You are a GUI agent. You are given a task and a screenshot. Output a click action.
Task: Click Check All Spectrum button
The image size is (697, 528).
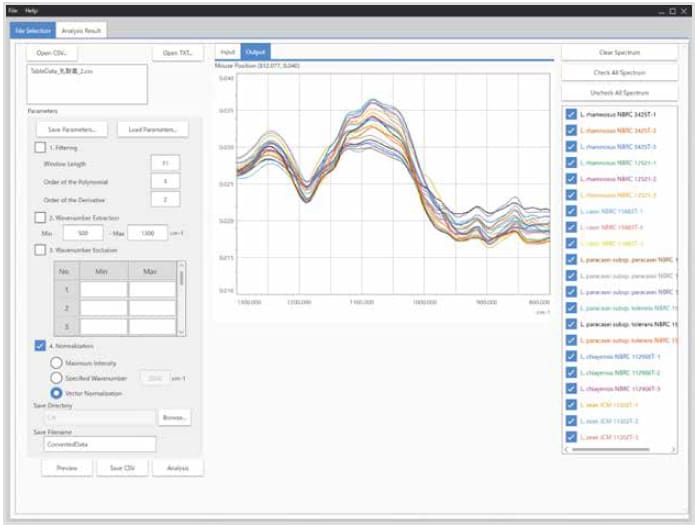(619, 72)
